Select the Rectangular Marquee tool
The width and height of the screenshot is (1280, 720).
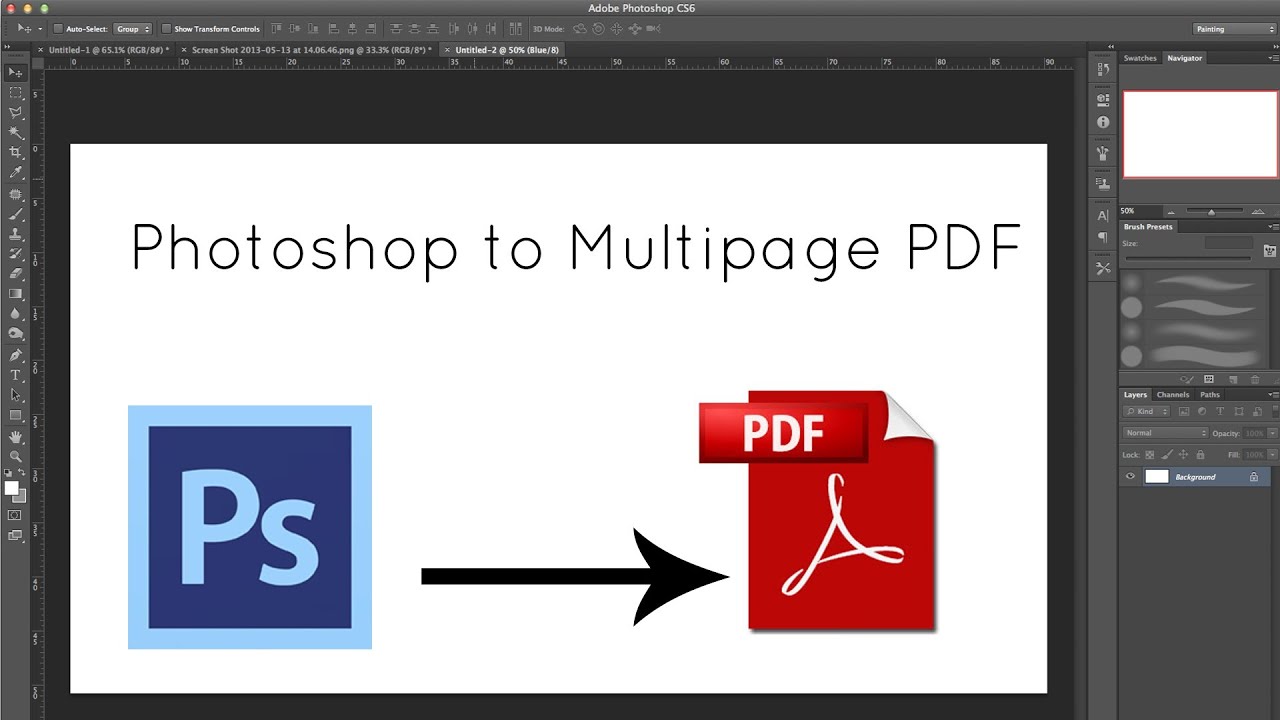(15, 92)
